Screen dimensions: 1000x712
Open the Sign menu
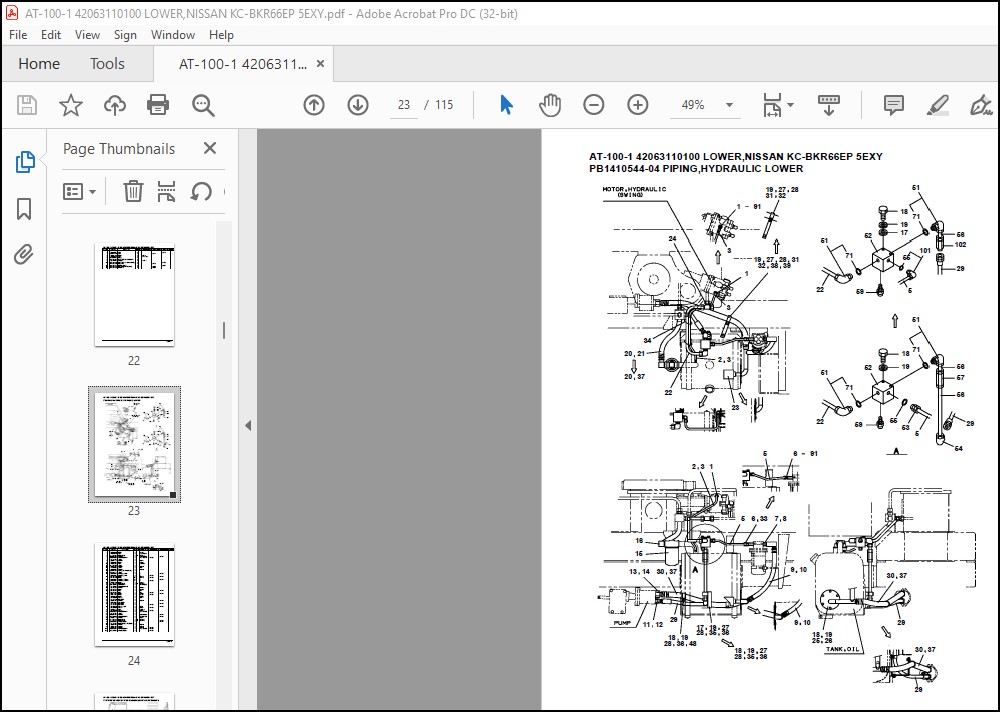point(125,35)
